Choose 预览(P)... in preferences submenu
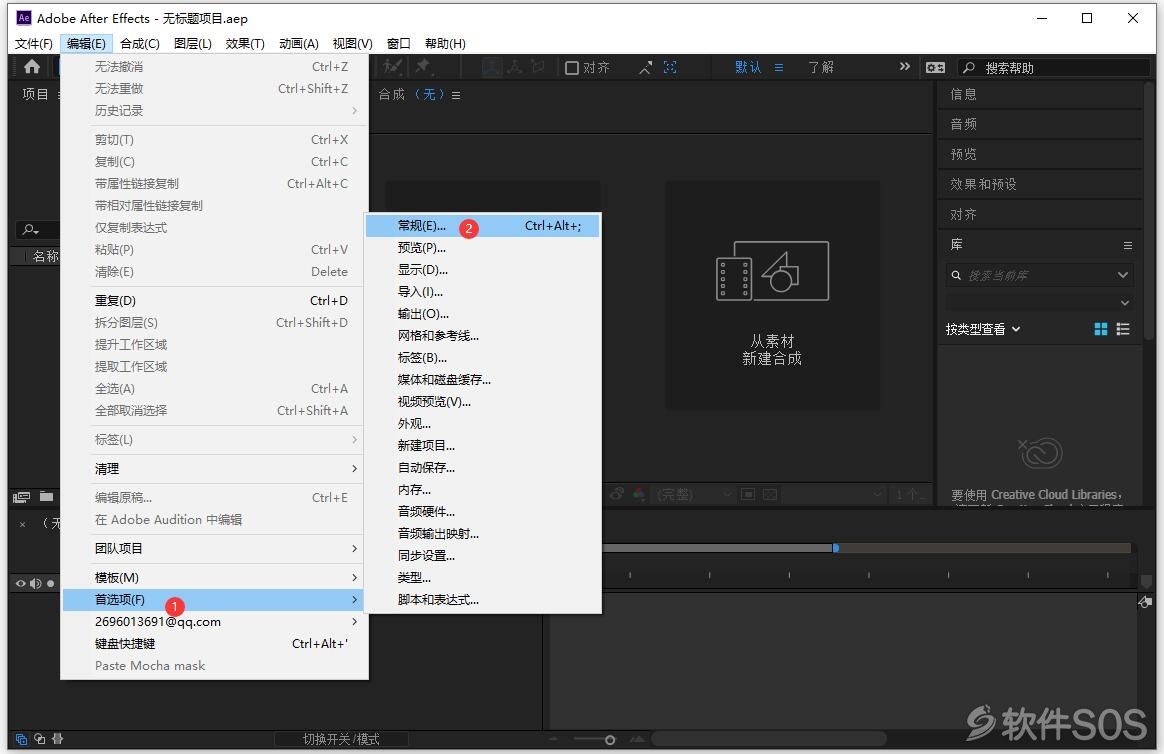 [483, 248]
